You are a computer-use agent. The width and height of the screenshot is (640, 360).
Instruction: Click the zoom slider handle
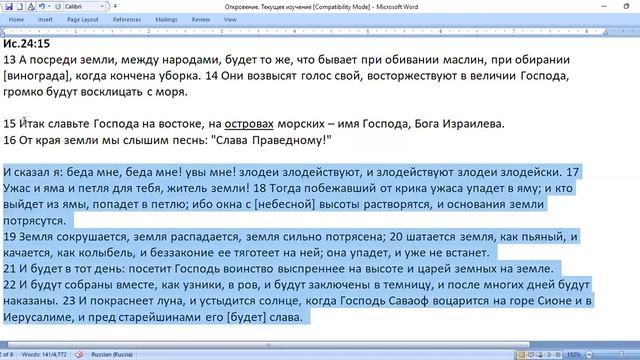(621, 355)
